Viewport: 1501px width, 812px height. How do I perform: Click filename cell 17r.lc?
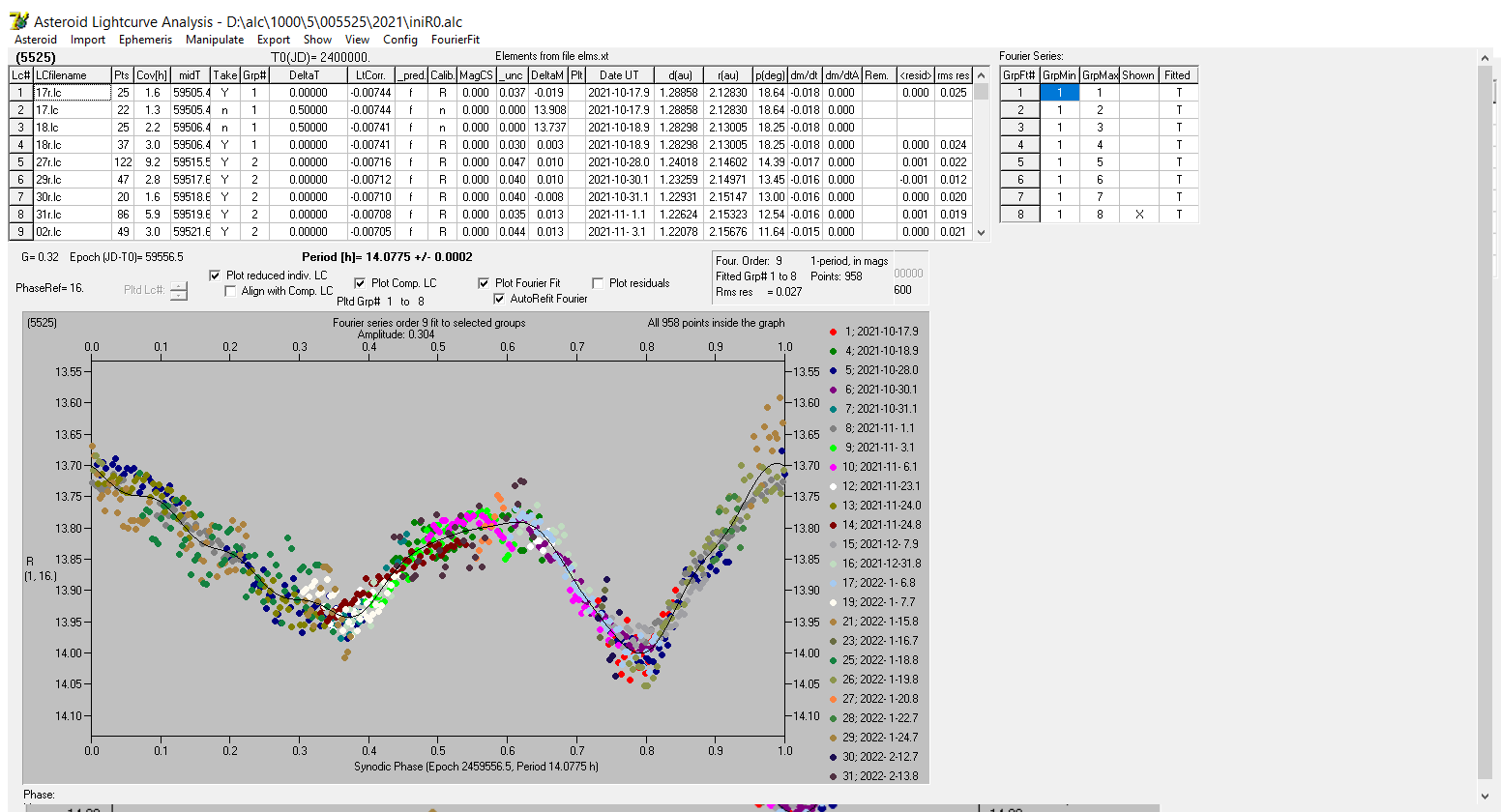[x=72, y=93]
